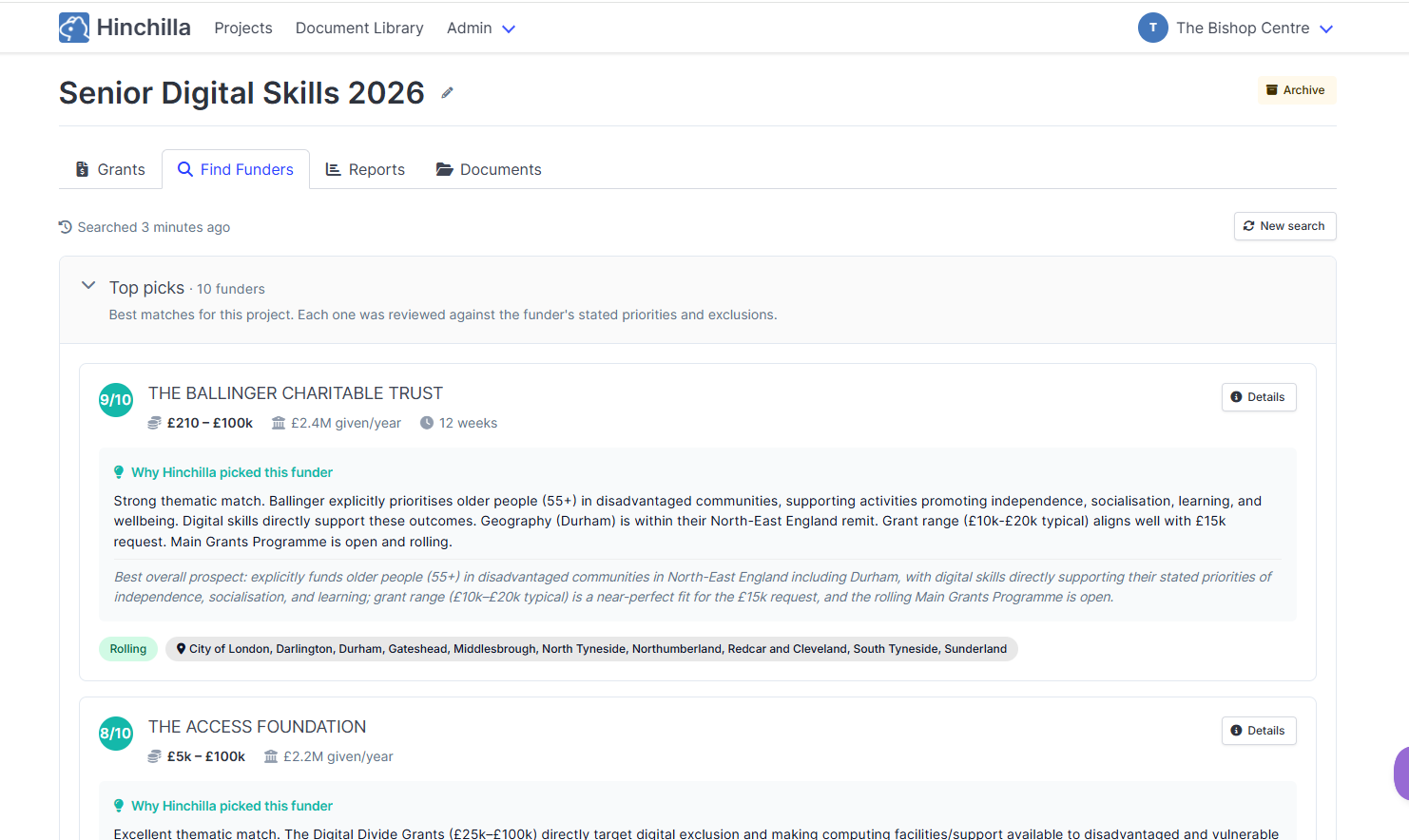Open the Documents tab
The height and width of the screenshot is (840, 1409).
[489, 169]
